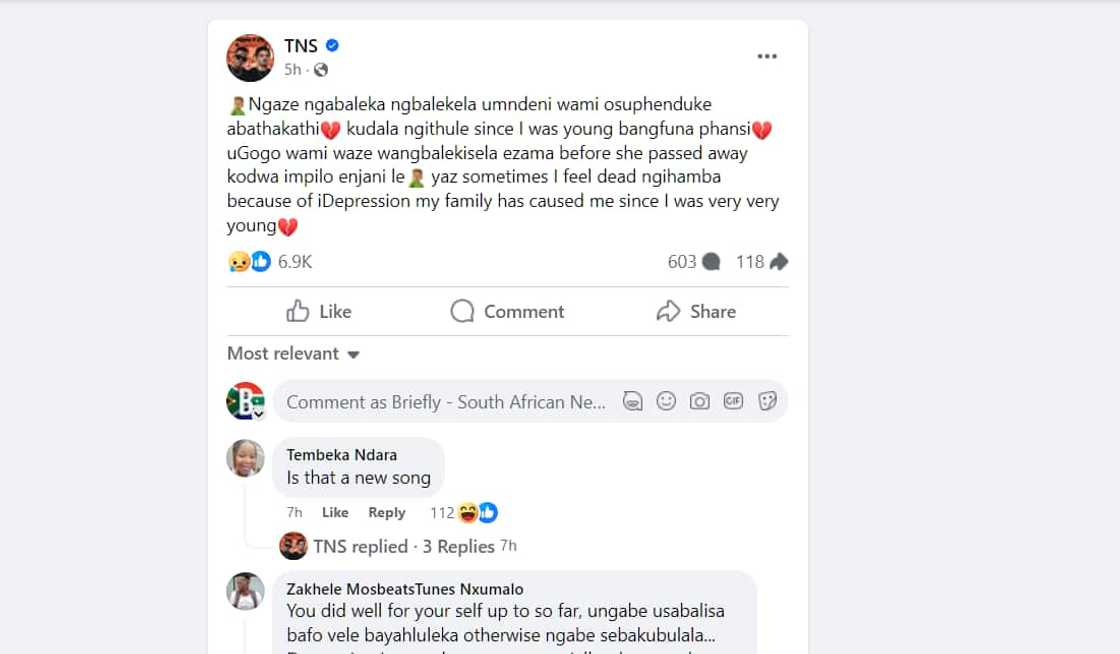View the post reactions emoji summary

tap(249, 262)
